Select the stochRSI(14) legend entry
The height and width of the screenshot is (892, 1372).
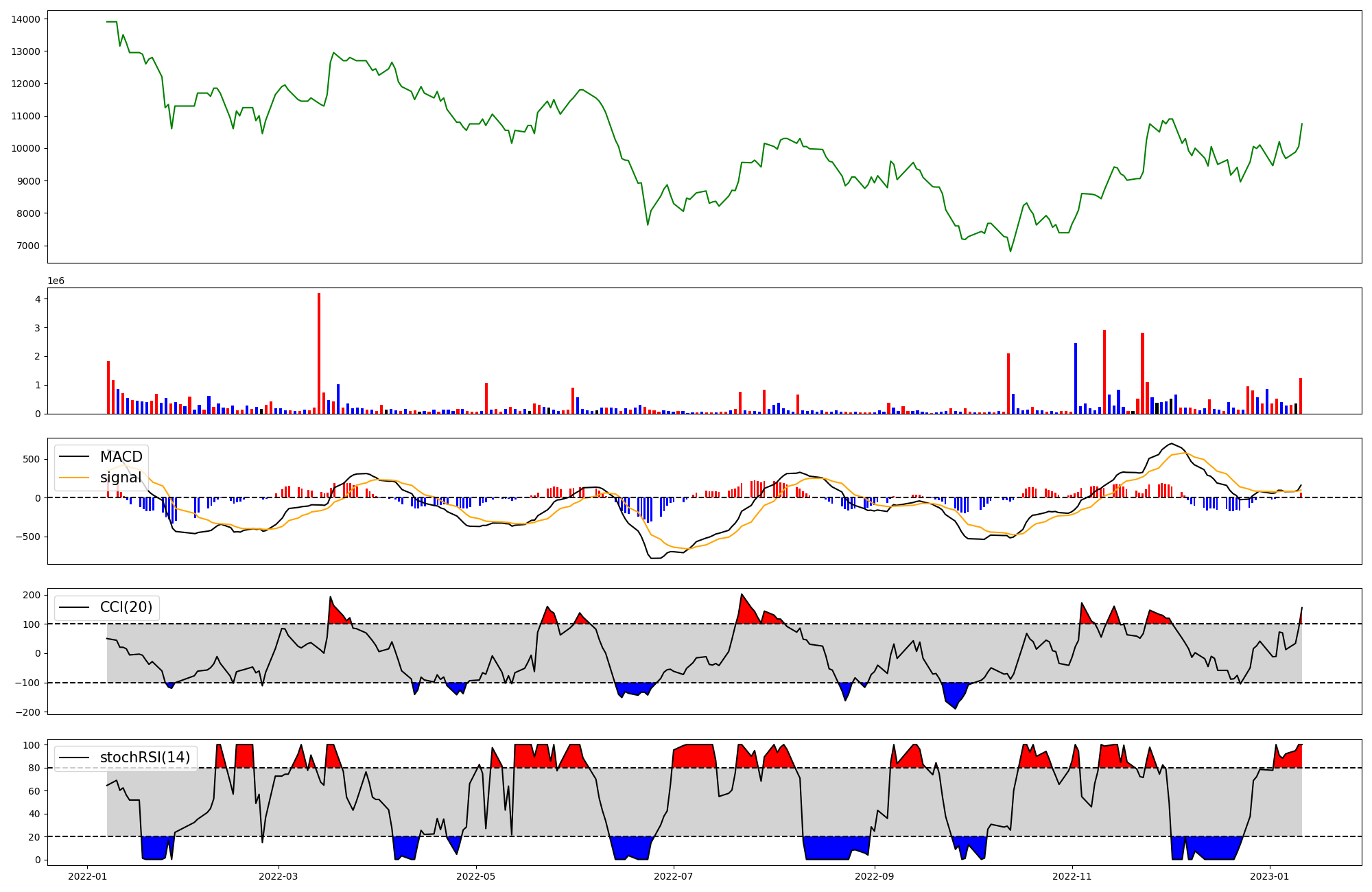click(145, 758)
